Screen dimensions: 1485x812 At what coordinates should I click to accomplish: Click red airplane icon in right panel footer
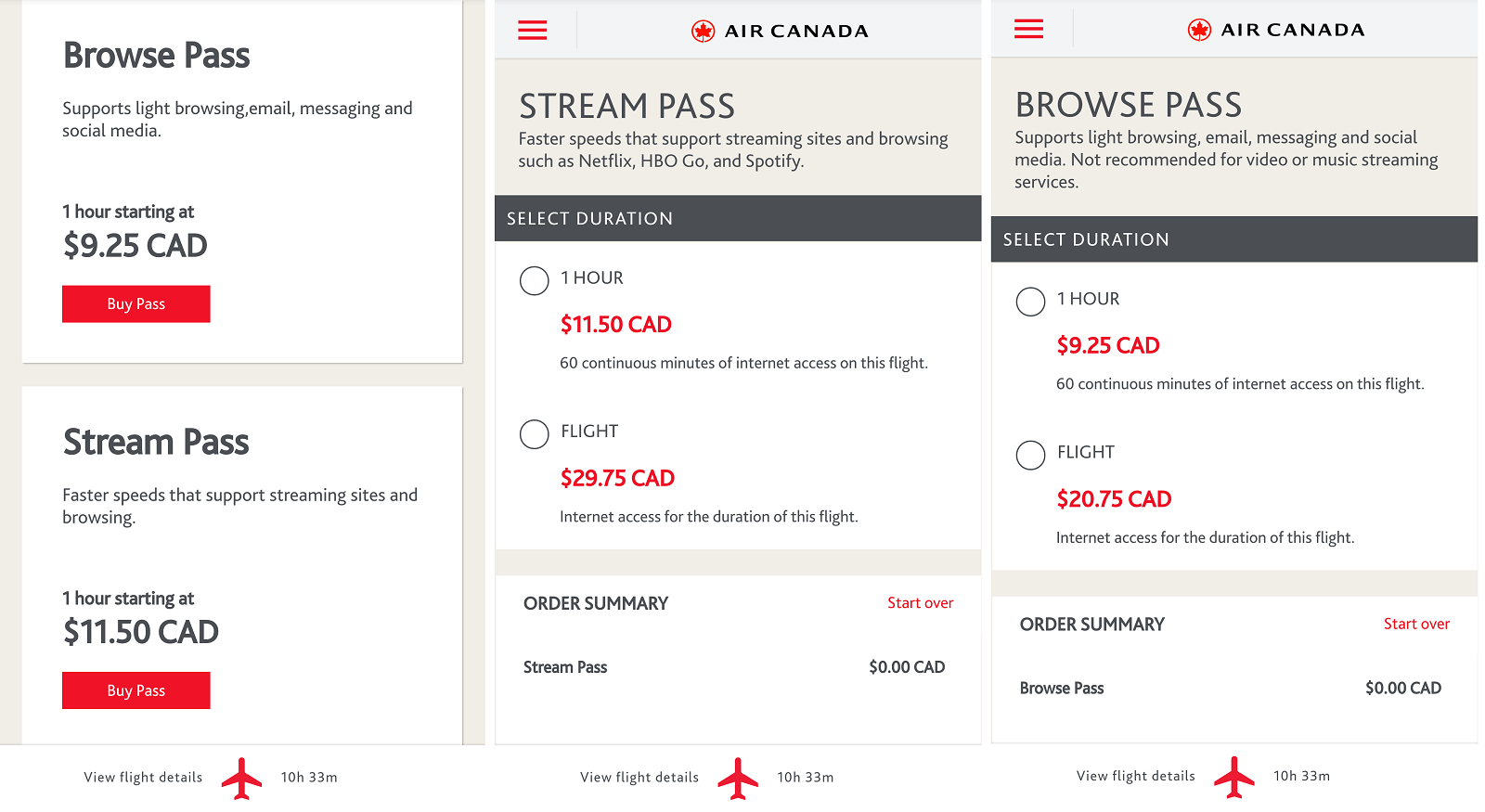(1234, 777)
